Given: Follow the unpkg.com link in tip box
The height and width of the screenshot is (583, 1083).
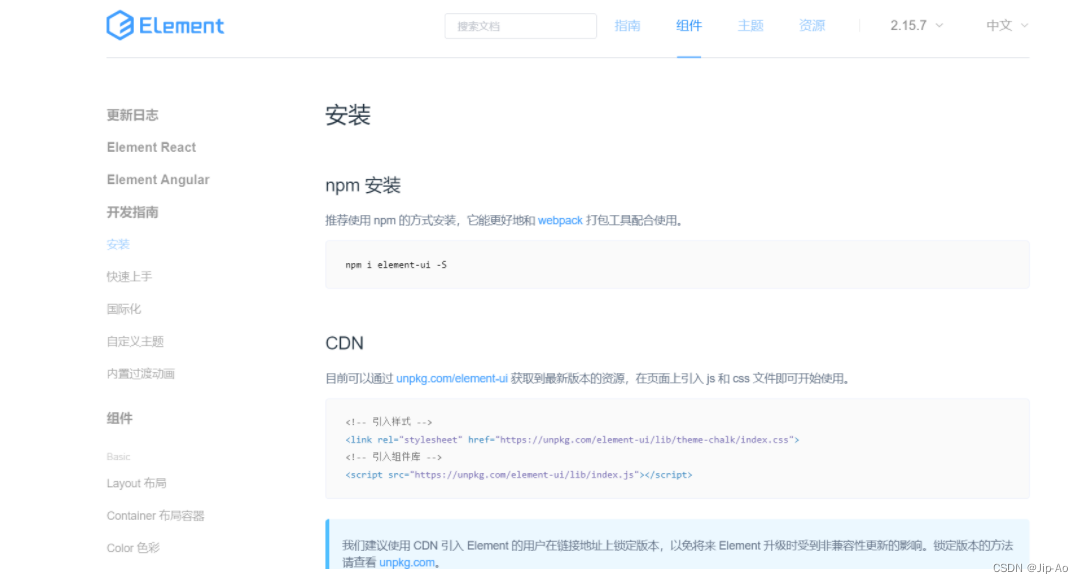Looking at the screenshot, I should pos(407,562).
